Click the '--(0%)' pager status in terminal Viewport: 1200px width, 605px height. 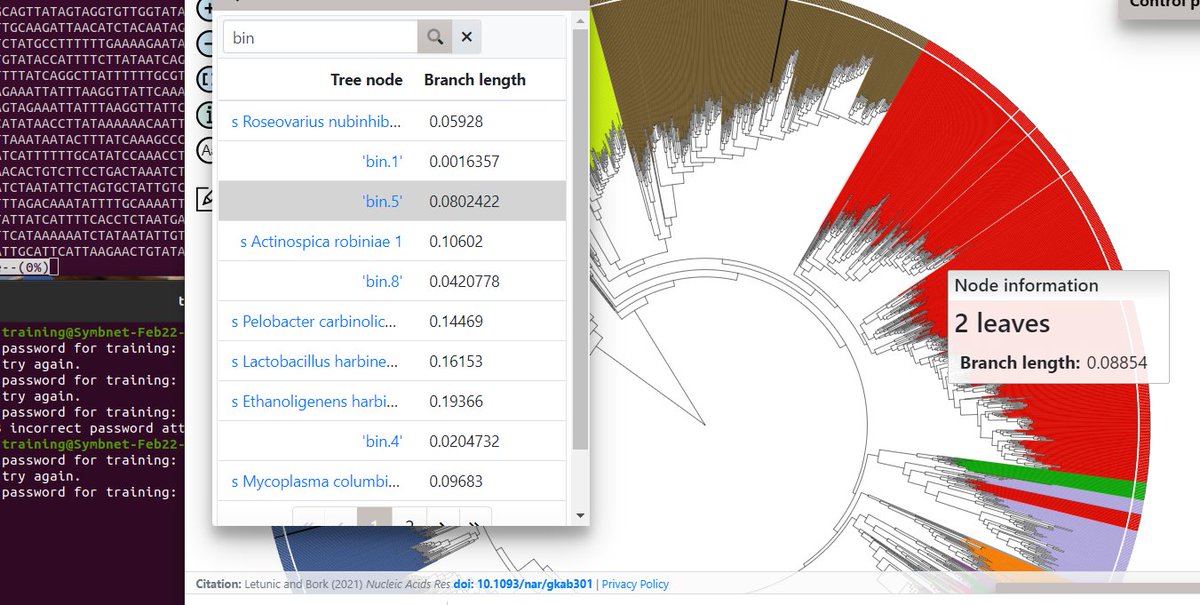25,268
